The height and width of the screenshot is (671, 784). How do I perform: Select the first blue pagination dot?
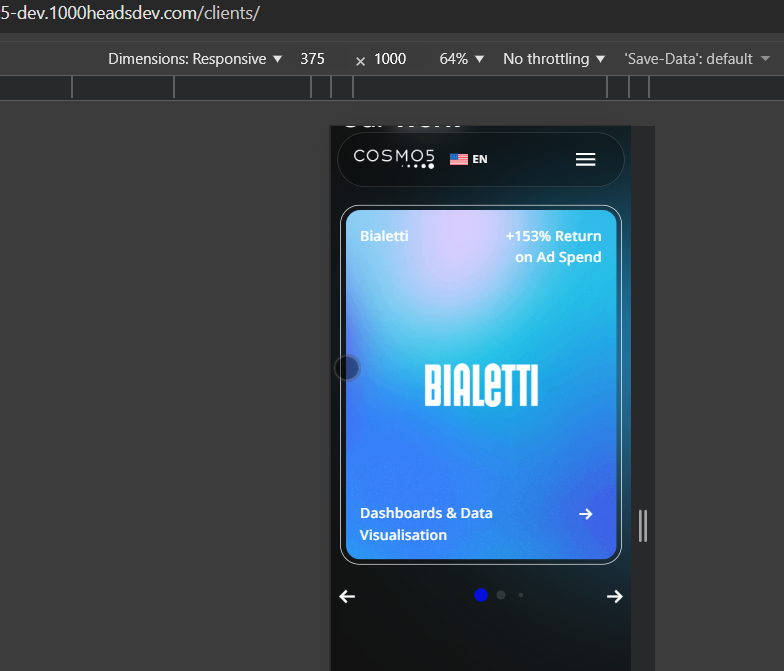tap(480, 595)
